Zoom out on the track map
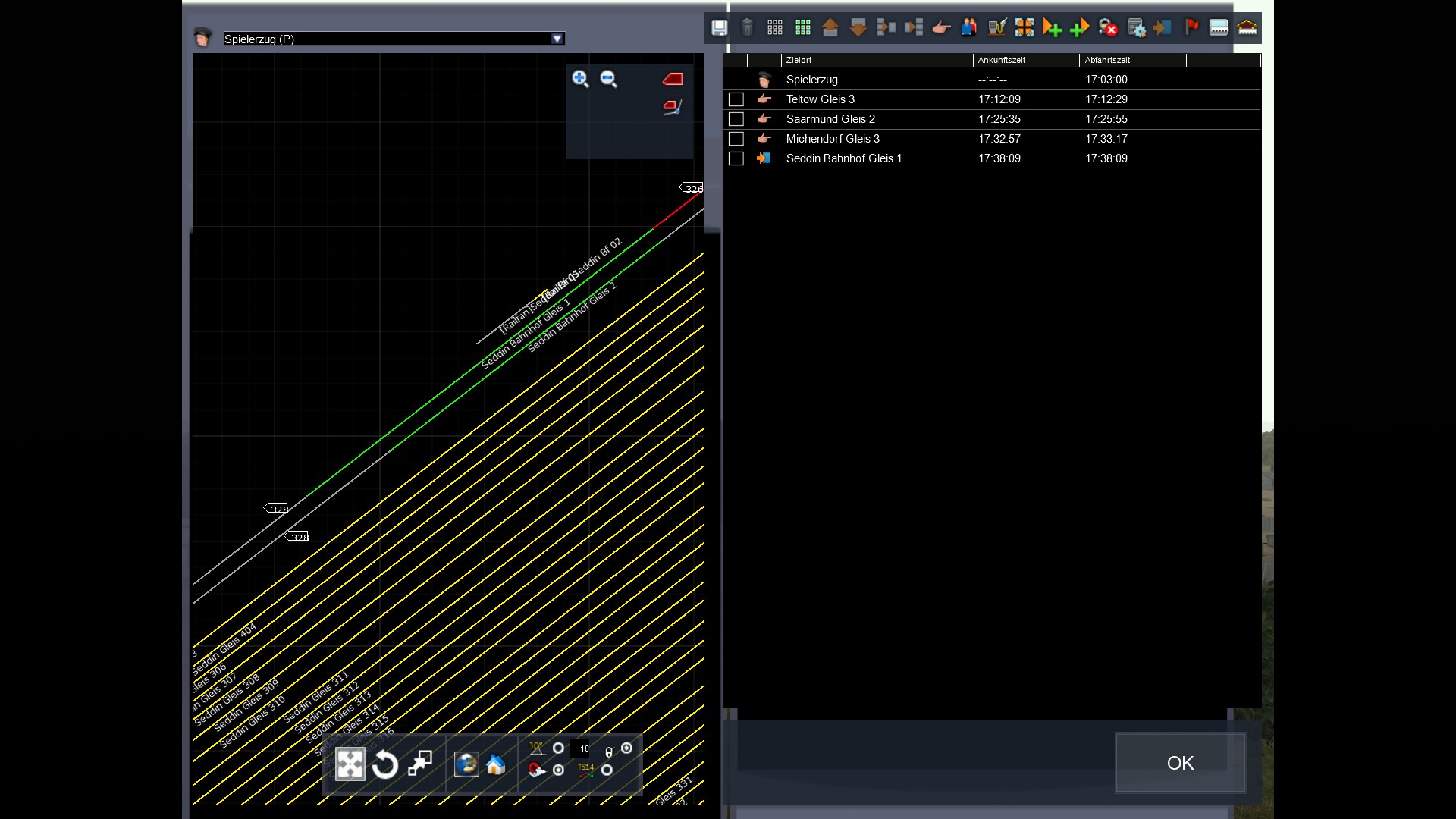The width and height of the screenshot is (1456, 819). click(x=608, y=79)
